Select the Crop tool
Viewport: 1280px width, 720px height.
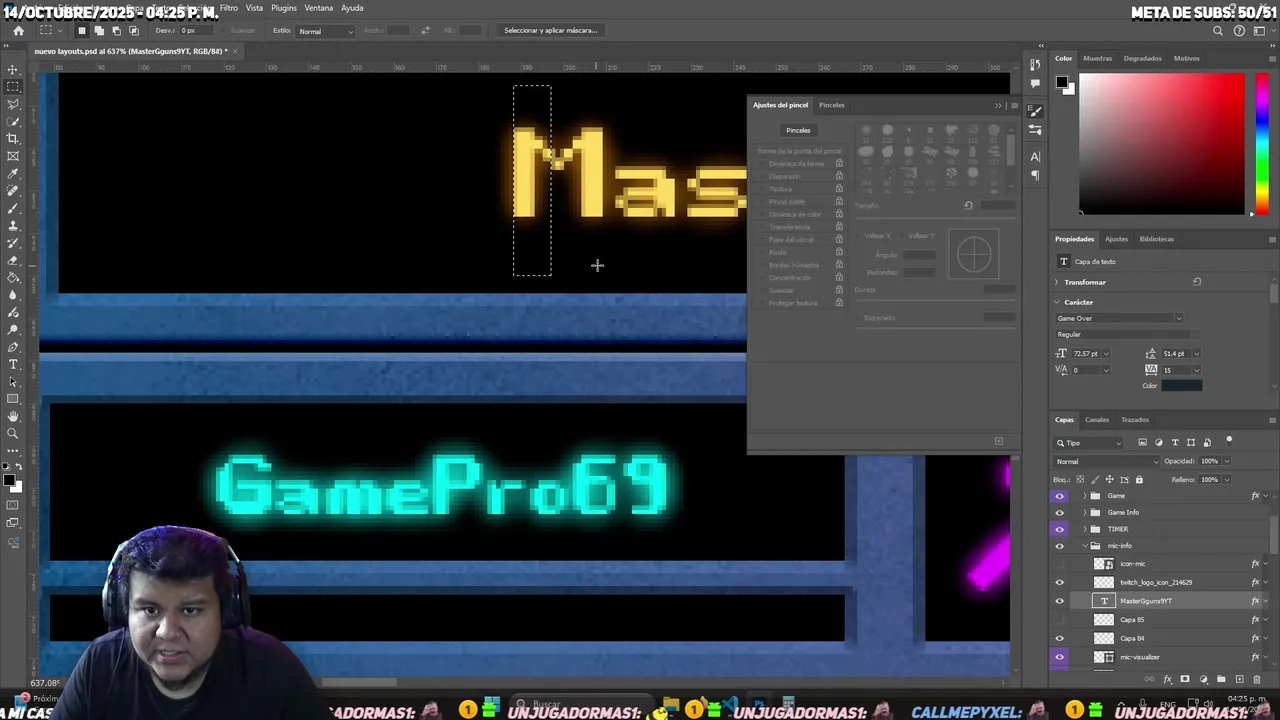coord(13,139)
